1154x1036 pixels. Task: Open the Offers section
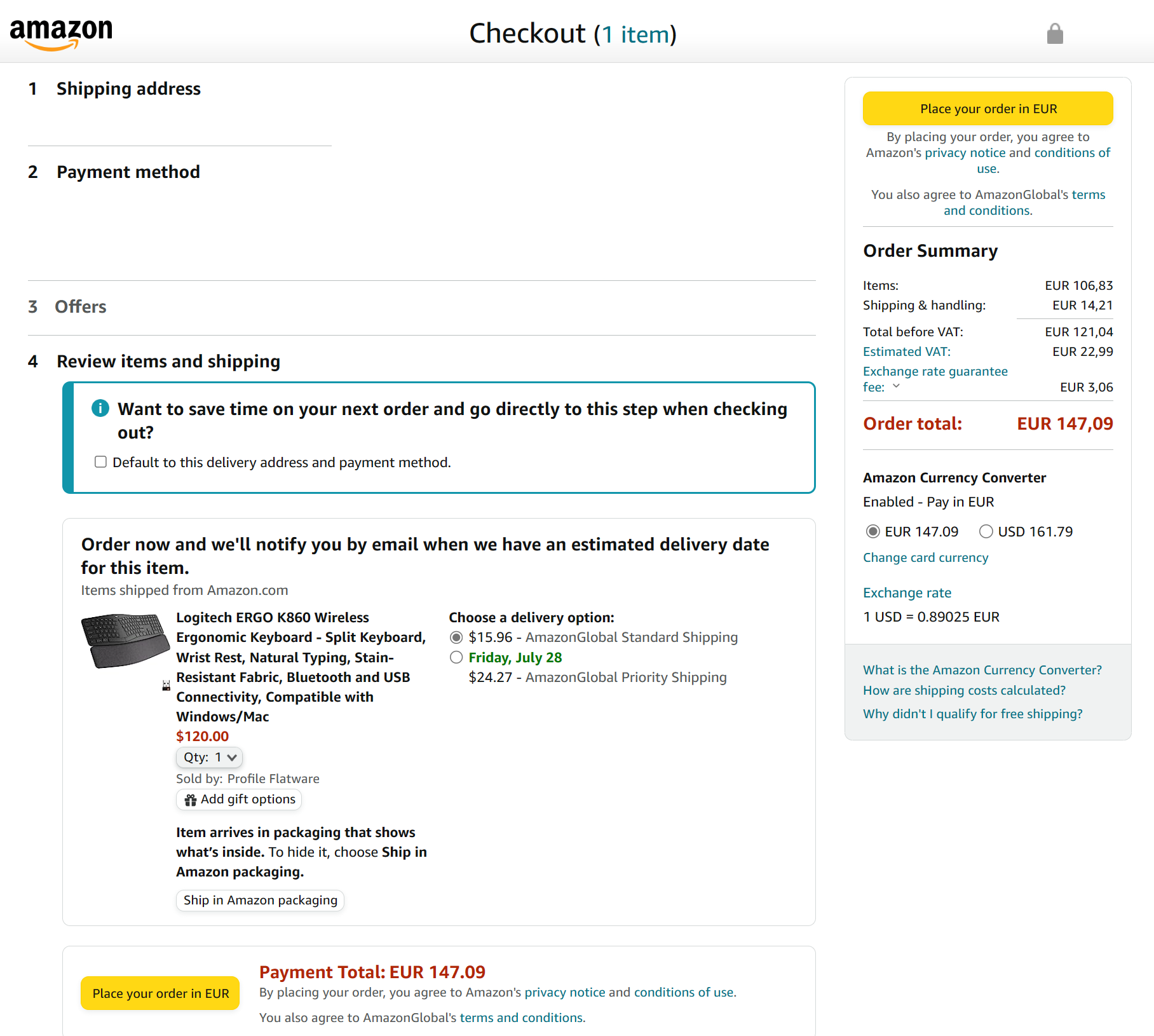tap(81, 307)
